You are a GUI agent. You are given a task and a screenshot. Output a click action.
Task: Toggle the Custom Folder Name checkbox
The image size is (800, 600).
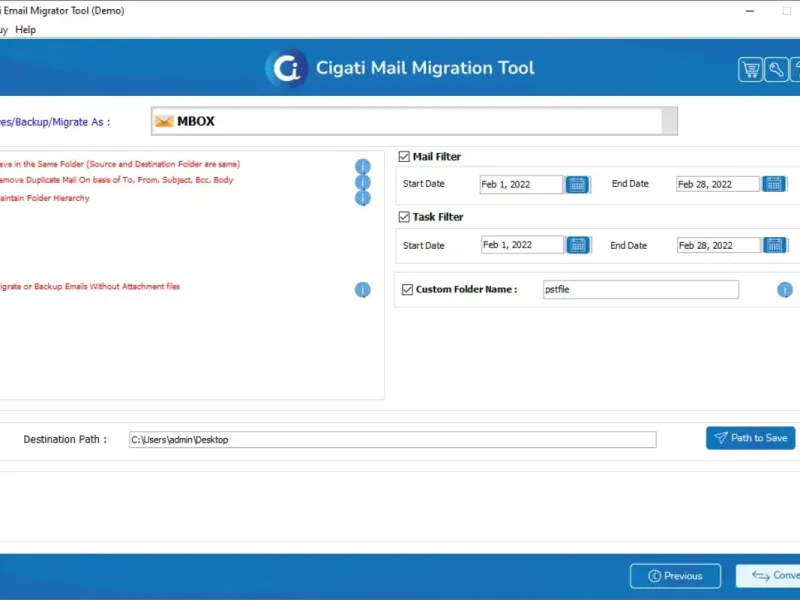point(407,290)
